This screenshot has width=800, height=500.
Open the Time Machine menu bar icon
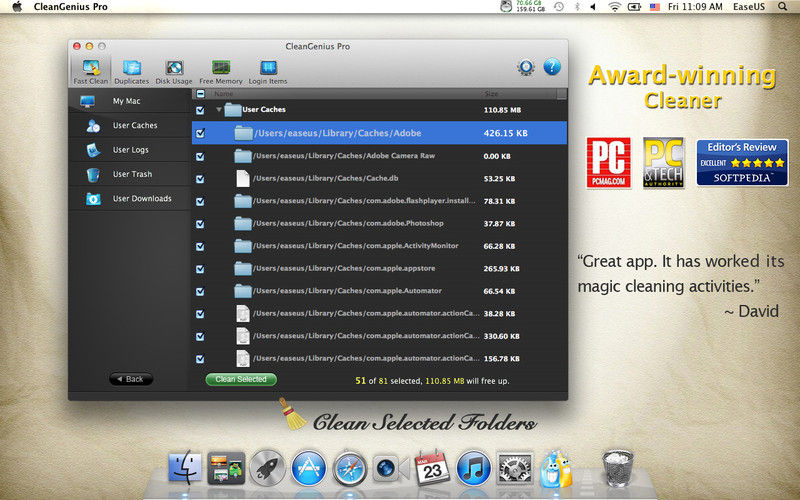(x=559, y=7)
